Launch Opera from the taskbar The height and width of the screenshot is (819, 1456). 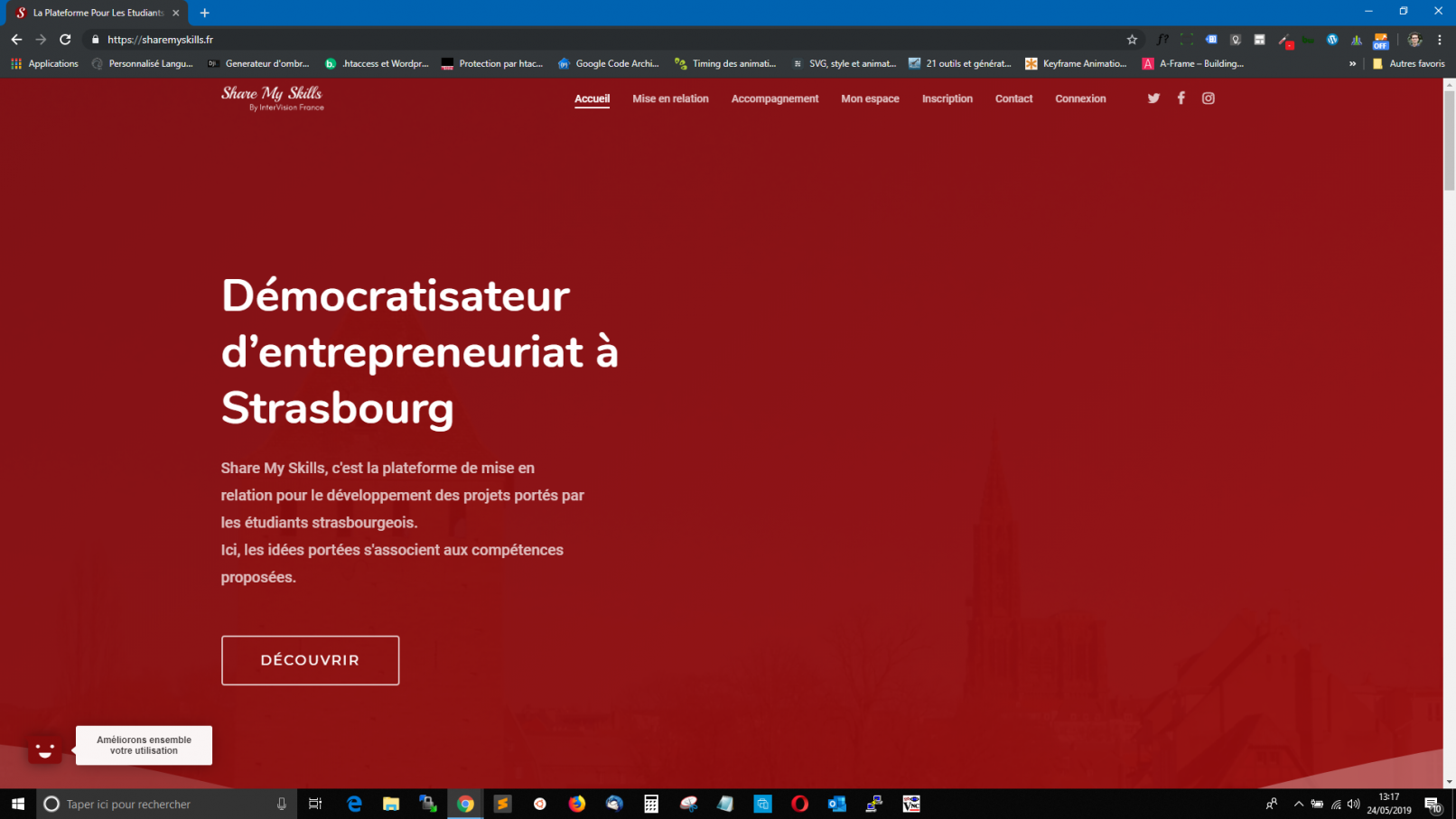tap(799, 804)
